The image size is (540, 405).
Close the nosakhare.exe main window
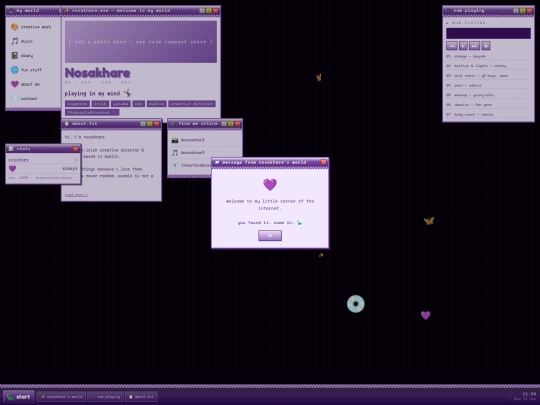216,11
